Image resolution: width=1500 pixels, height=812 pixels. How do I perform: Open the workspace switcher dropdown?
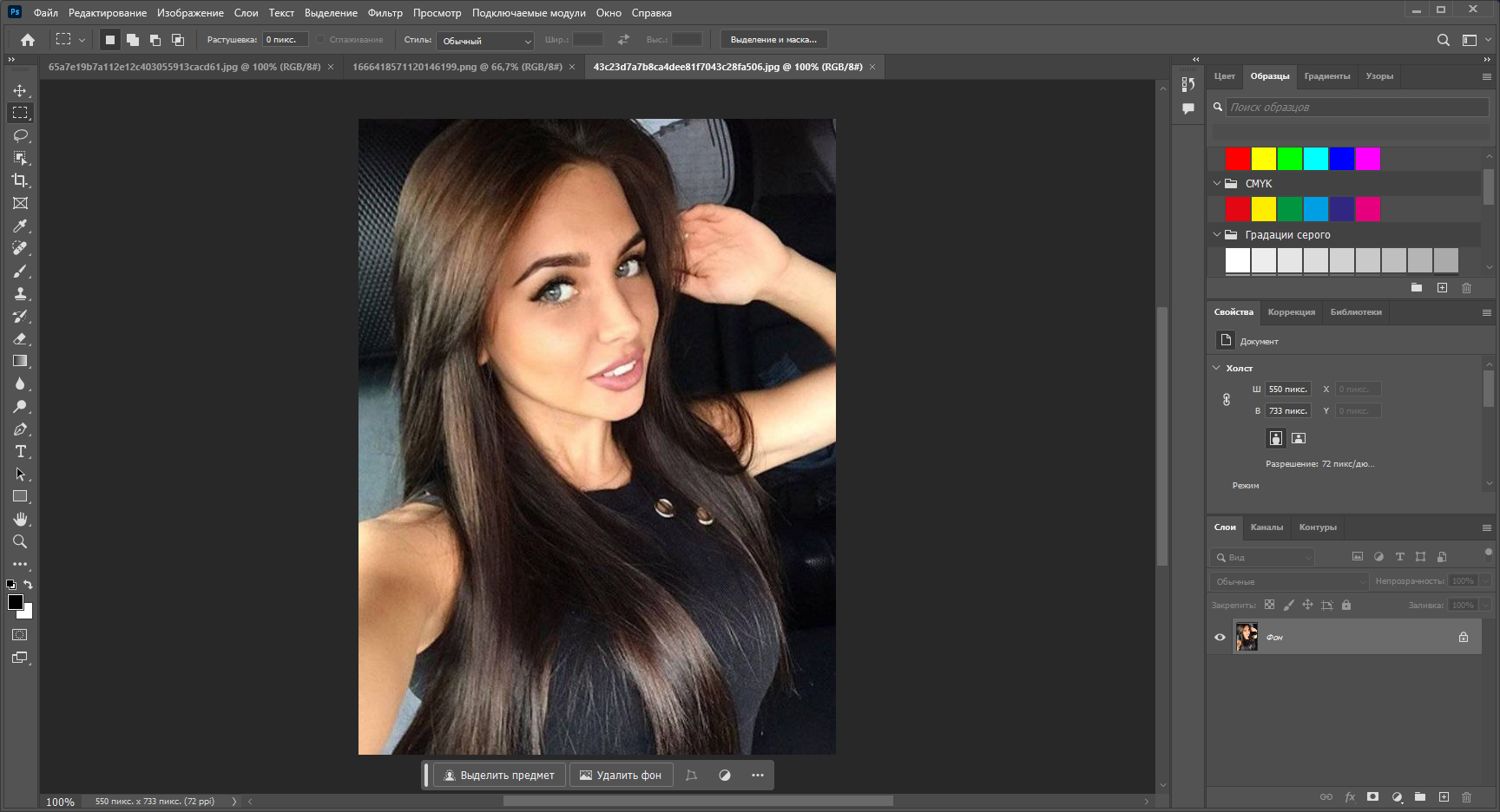(1474, 40)
